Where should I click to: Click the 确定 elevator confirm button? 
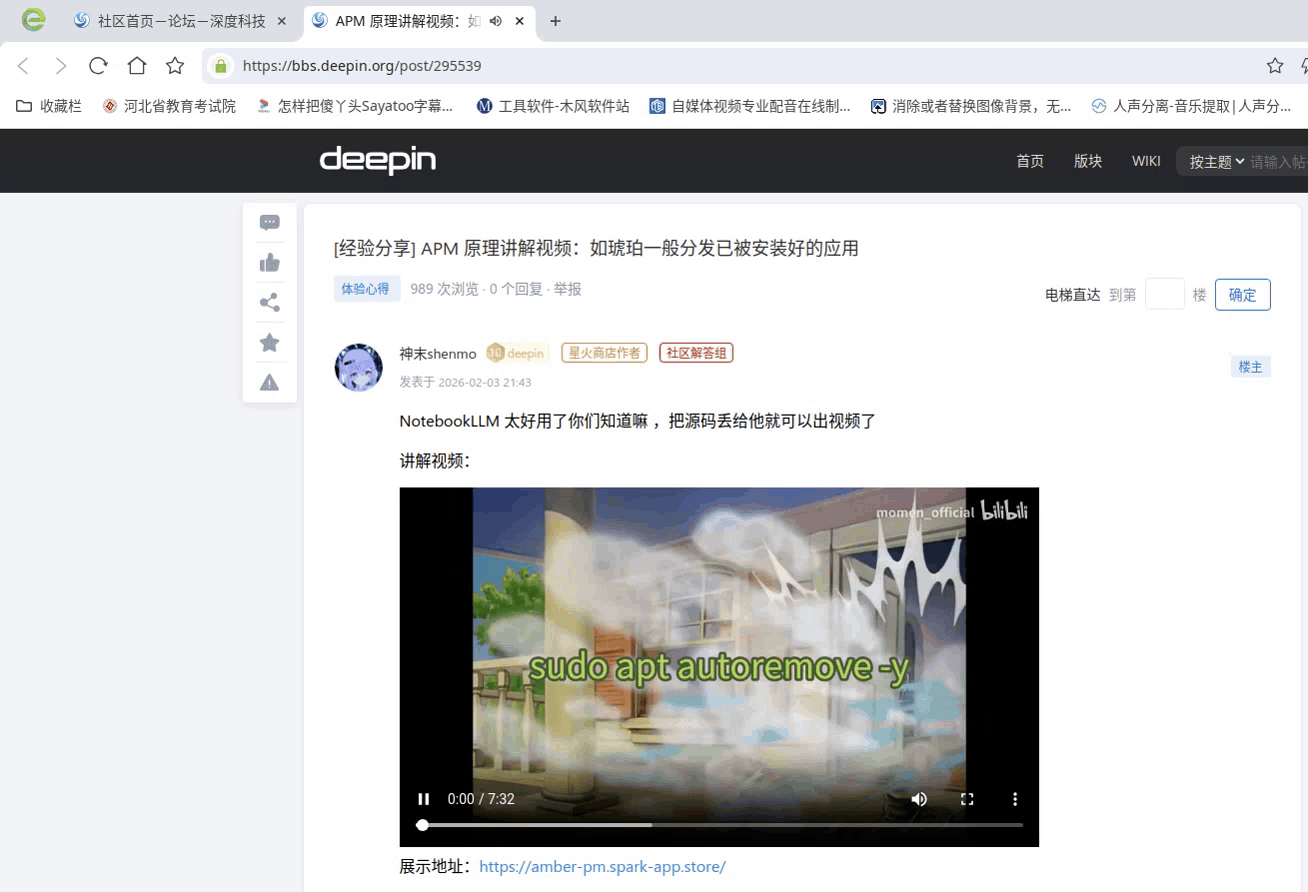pos(1242,294)
